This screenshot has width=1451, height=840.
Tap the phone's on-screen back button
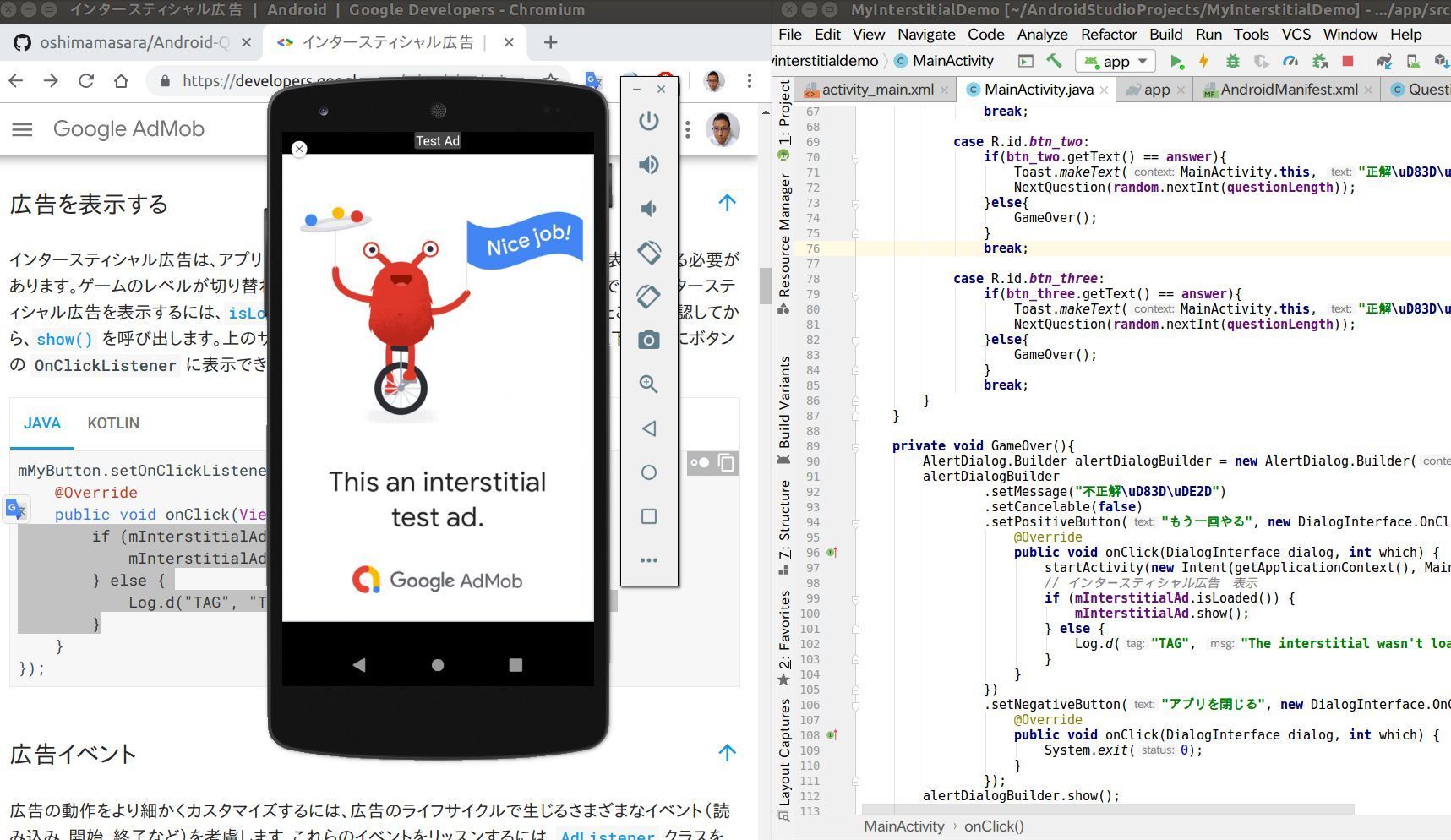(x=359, y=665)
